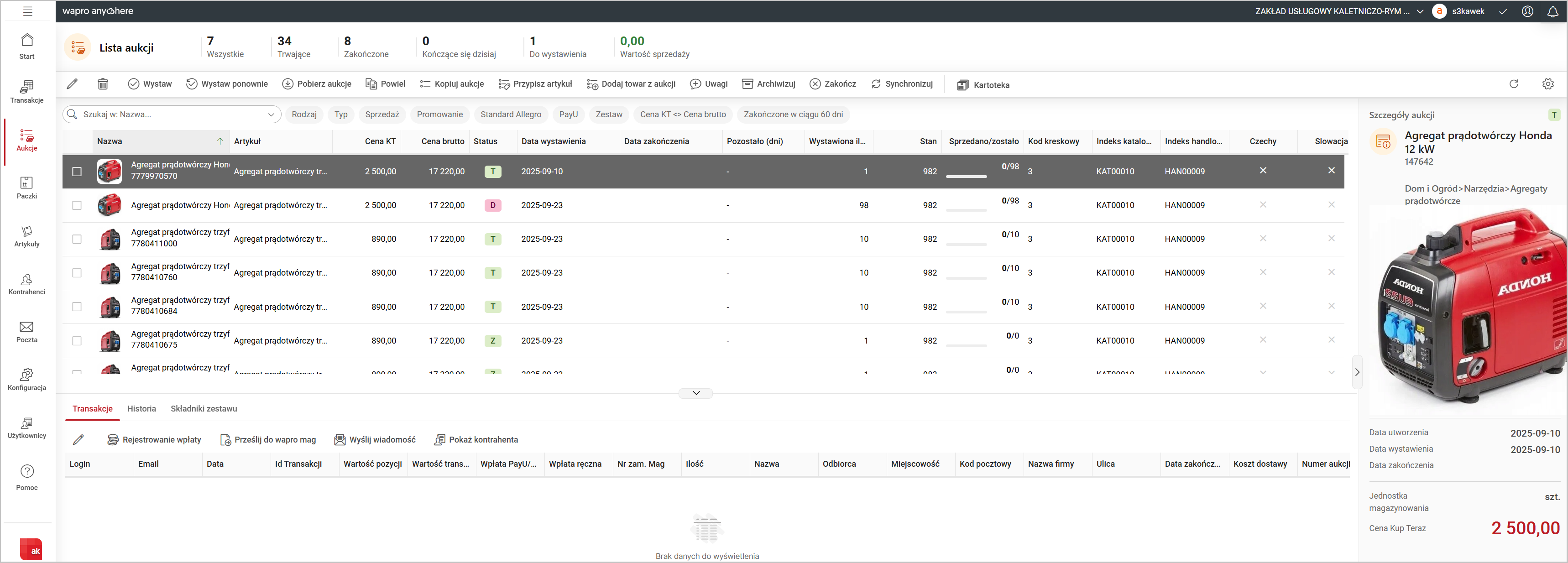
Task: Open list settings gear icon
Action: [1547, 84]
